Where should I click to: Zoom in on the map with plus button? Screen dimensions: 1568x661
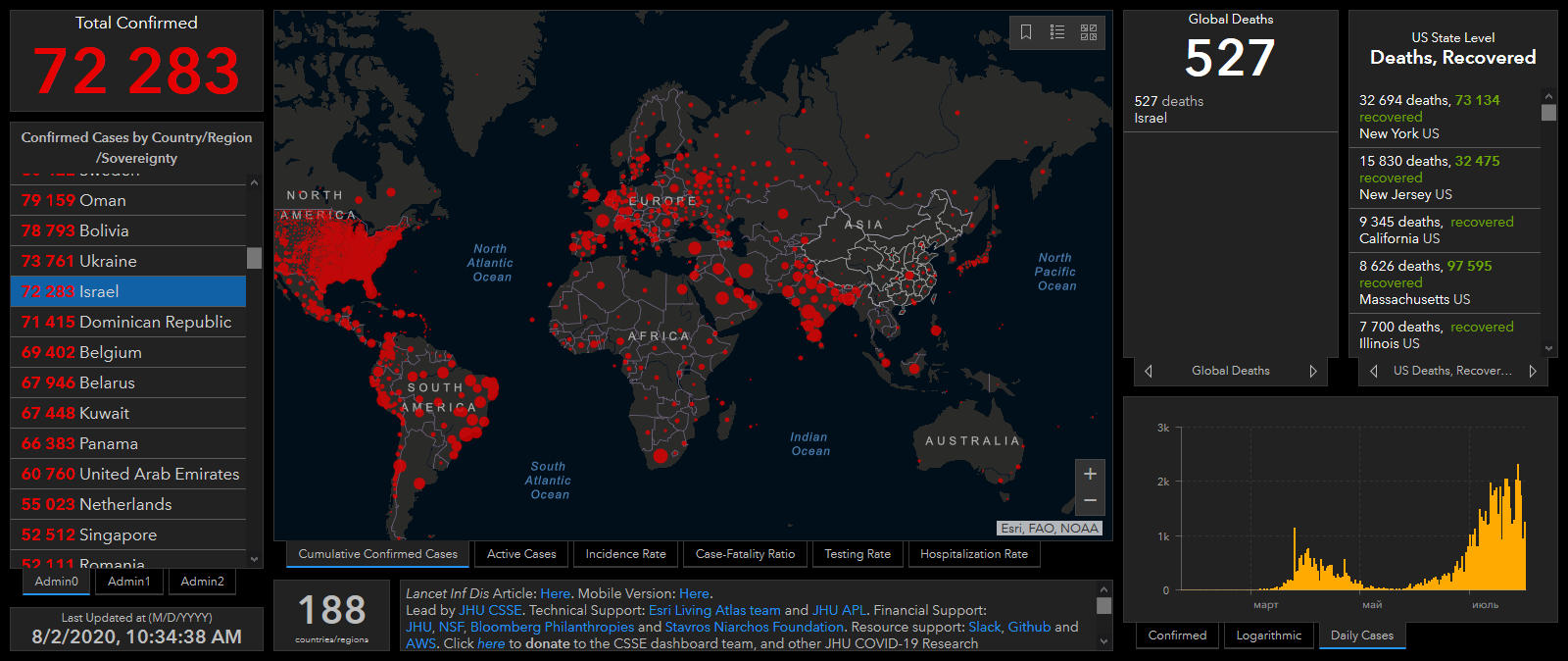(x=1090, y=474)
